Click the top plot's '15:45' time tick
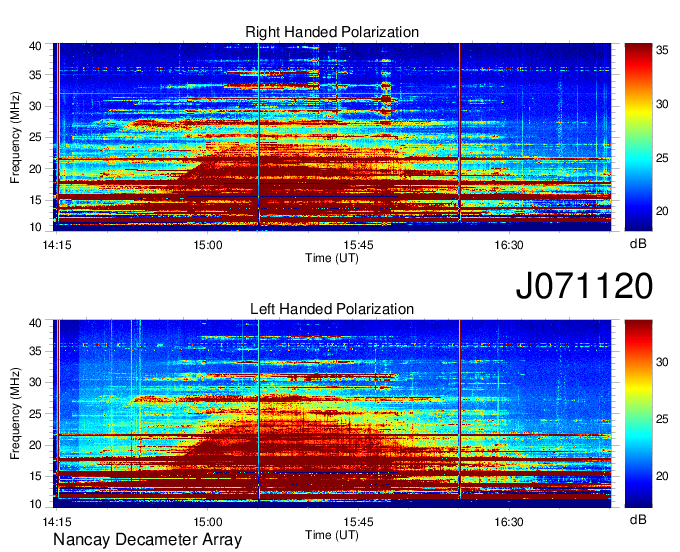 click(x=358, y=245)
